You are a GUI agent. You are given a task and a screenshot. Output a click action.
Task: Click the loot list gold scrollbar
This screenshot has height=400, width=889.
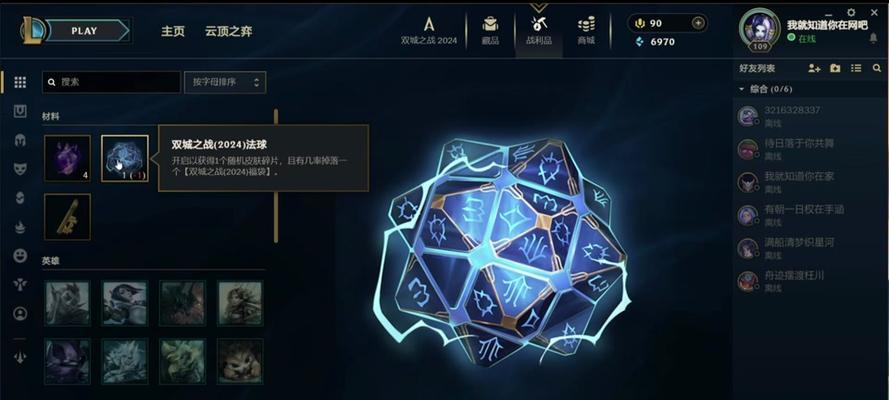tap(276, 176)
